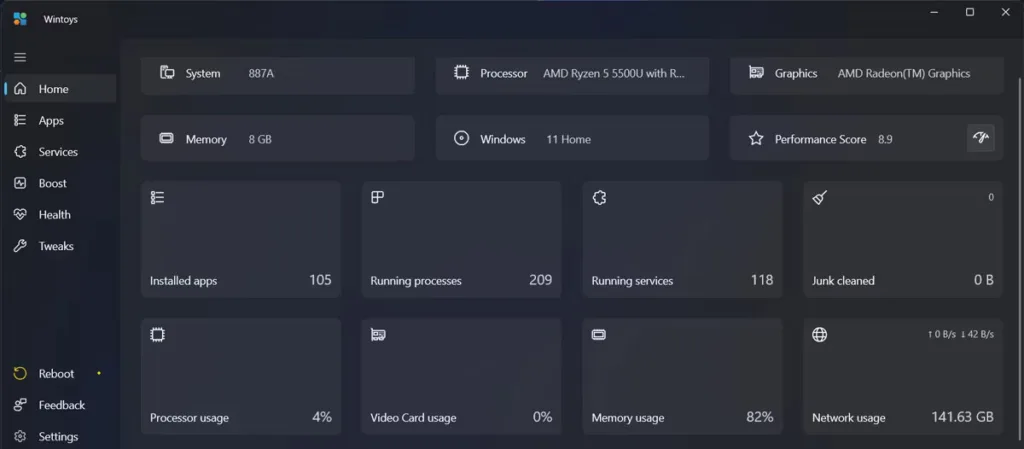Screen dimensions: 1024x449
Task: Click the Running processes label
Action: click(416, 281)
